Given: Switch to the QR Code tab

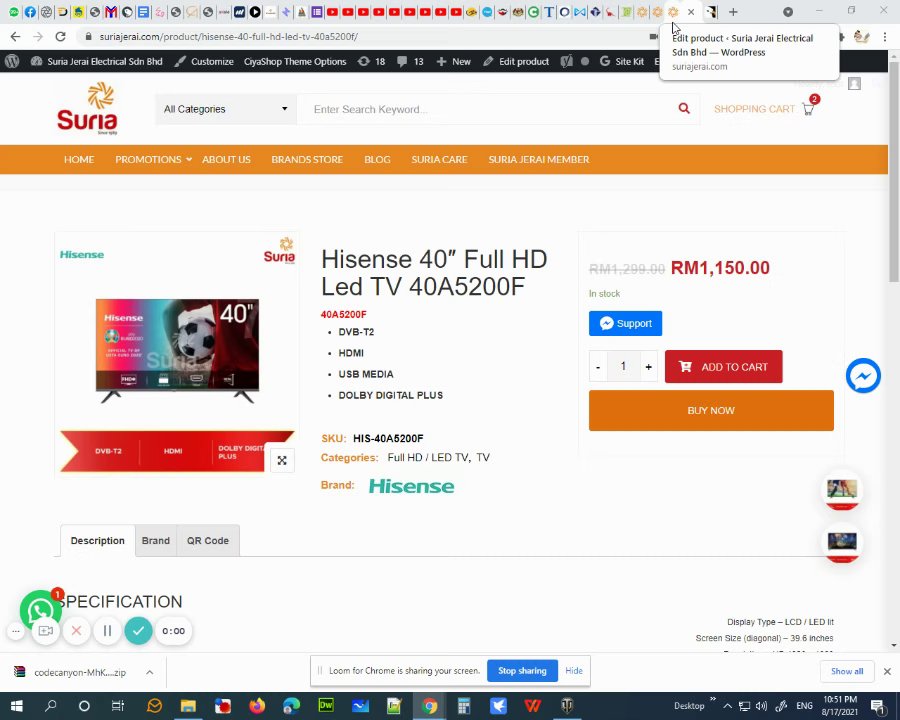Looking at the screenshot, I should pos(208,541).
